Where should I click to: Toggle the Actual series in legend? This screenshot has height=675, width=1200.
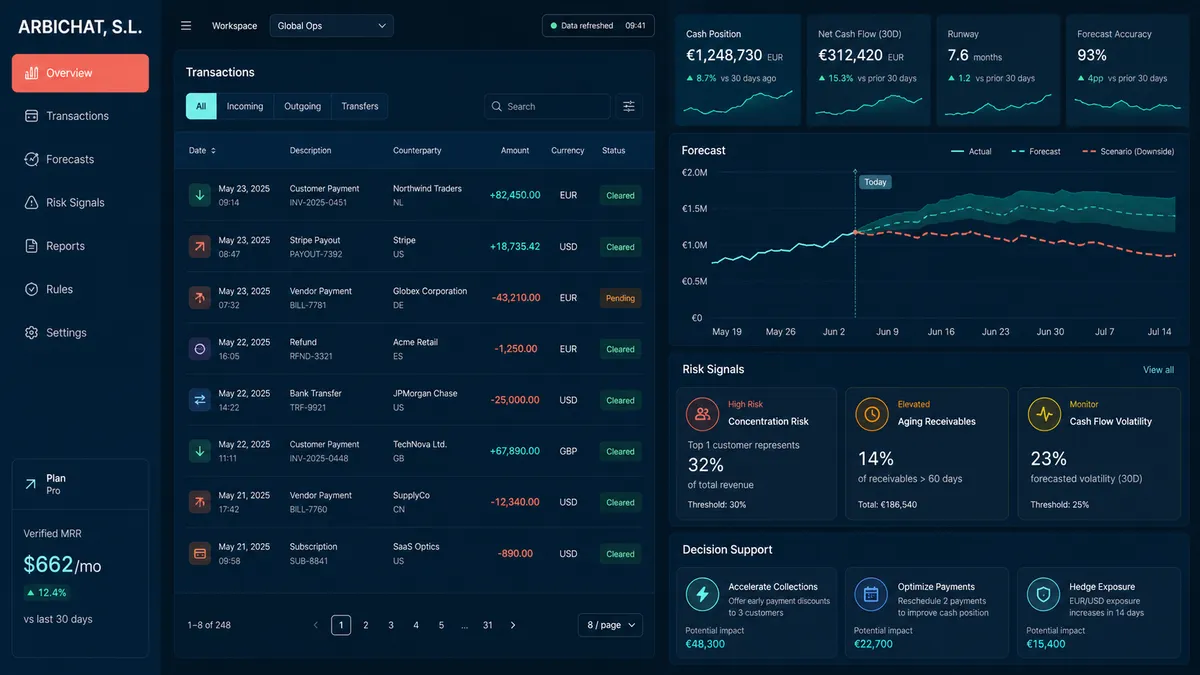coord(971,152)
